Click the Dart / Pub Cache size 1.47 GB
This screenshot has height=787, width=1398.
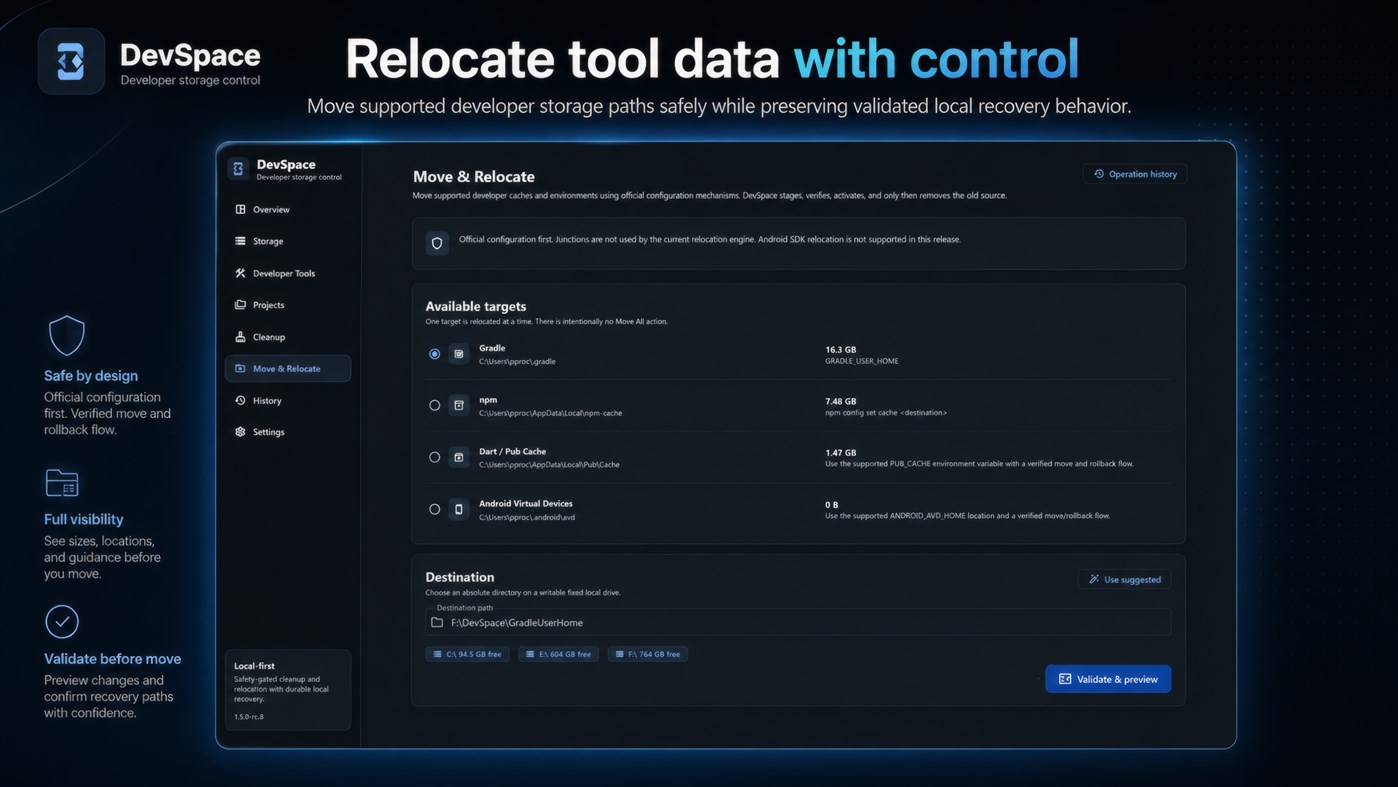[x=841, y=452]
